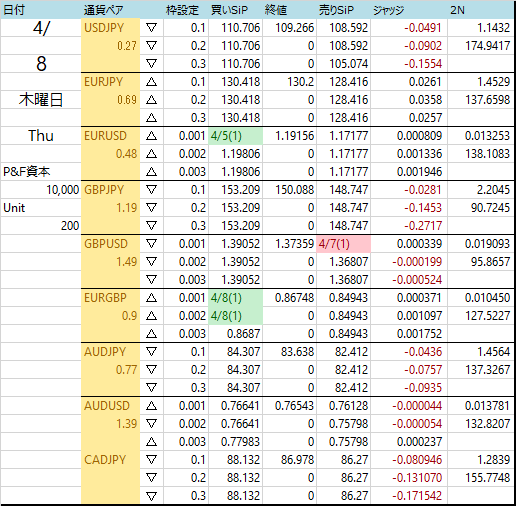Image resolution: width=516 pixels, height=506 pixels.
Task: Click the GBPJPY 1.19 value
Action: tap(127, 208)
